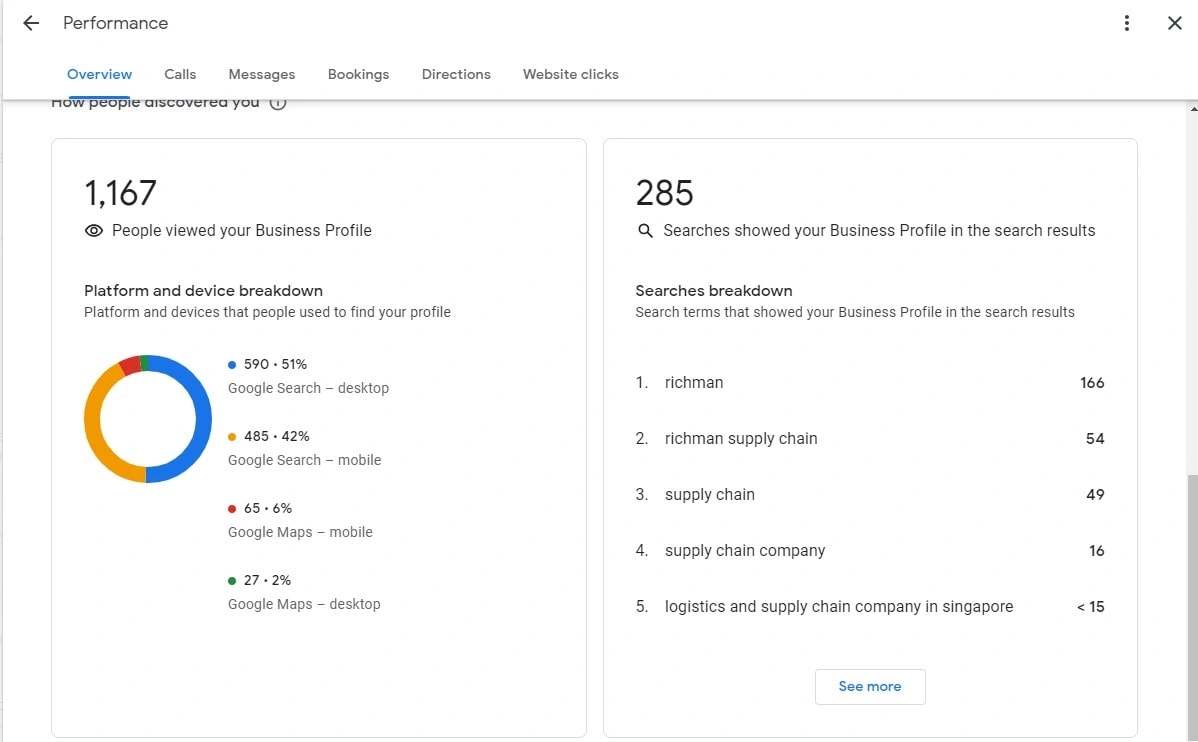The height and width of the screenshot is (742, 1198).
Task: Click blue Google Search desktop legend dot
Action: pyautogui.click(x=232, y=365)
